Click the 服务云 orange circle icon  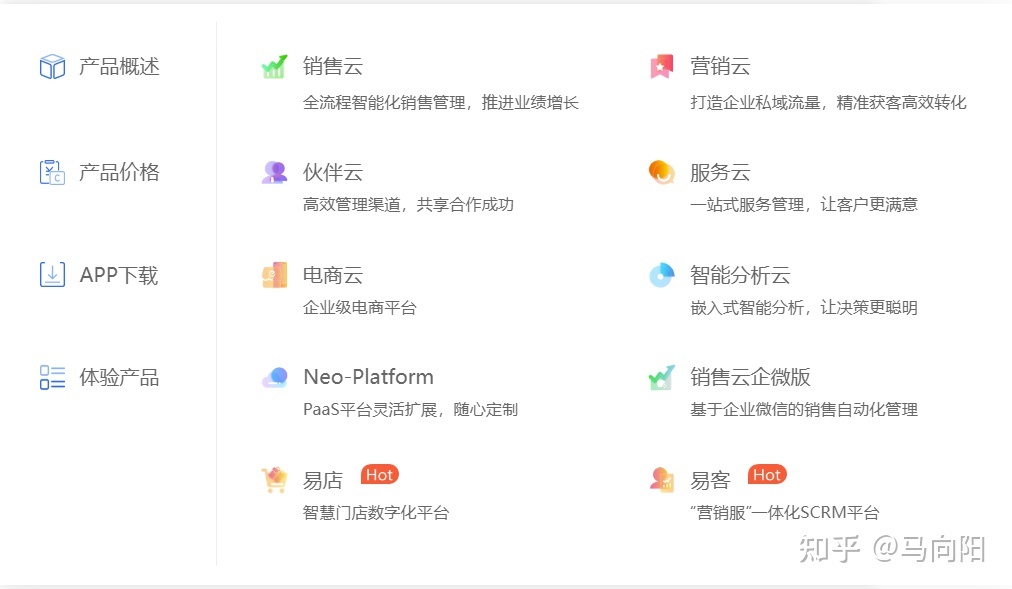pos(661,172)
